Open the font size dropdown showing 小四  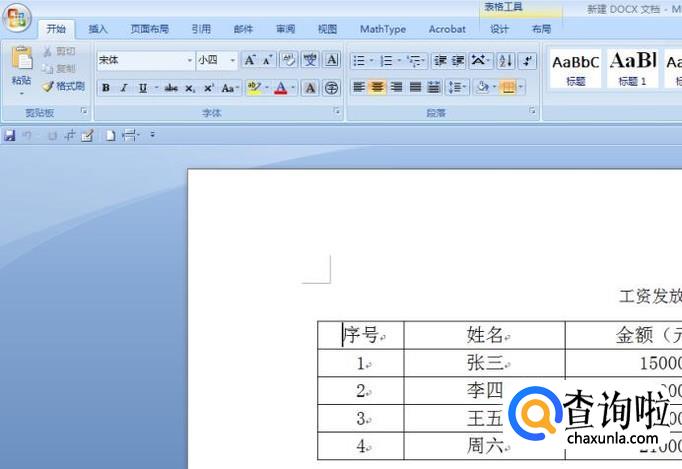click(233, 60)
